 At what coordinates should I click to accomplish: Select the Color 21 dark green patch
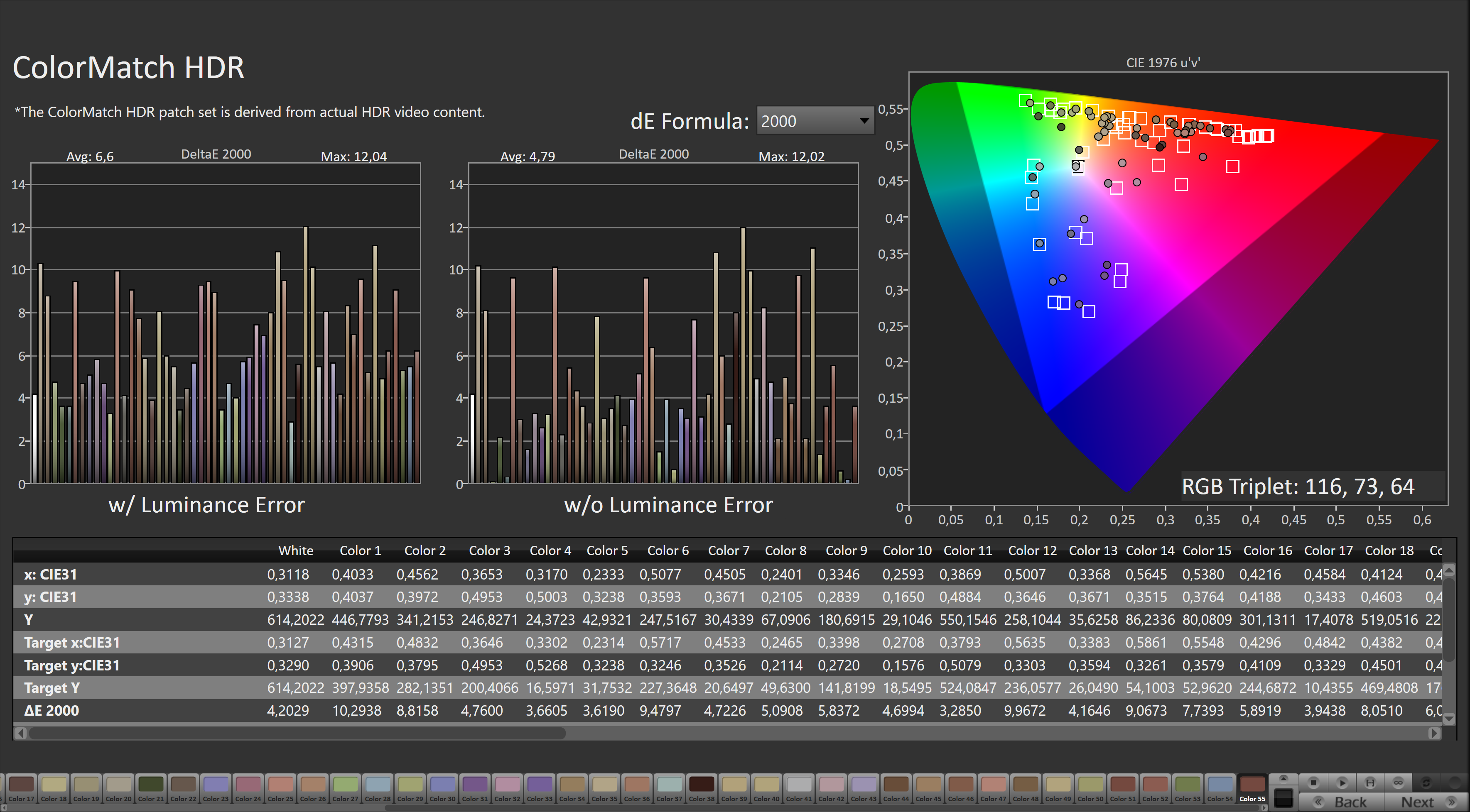pos(151,788)
